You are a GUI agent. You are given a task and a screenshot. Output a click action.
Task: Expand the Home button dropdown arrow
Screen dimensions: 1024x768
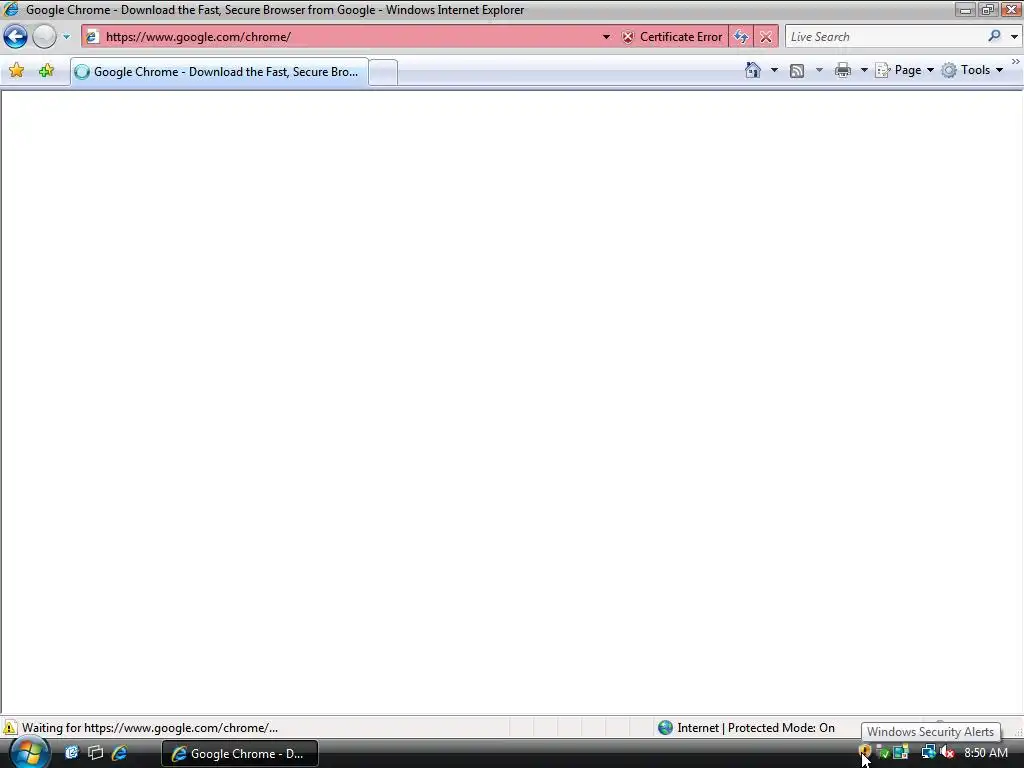coord(775,70)
